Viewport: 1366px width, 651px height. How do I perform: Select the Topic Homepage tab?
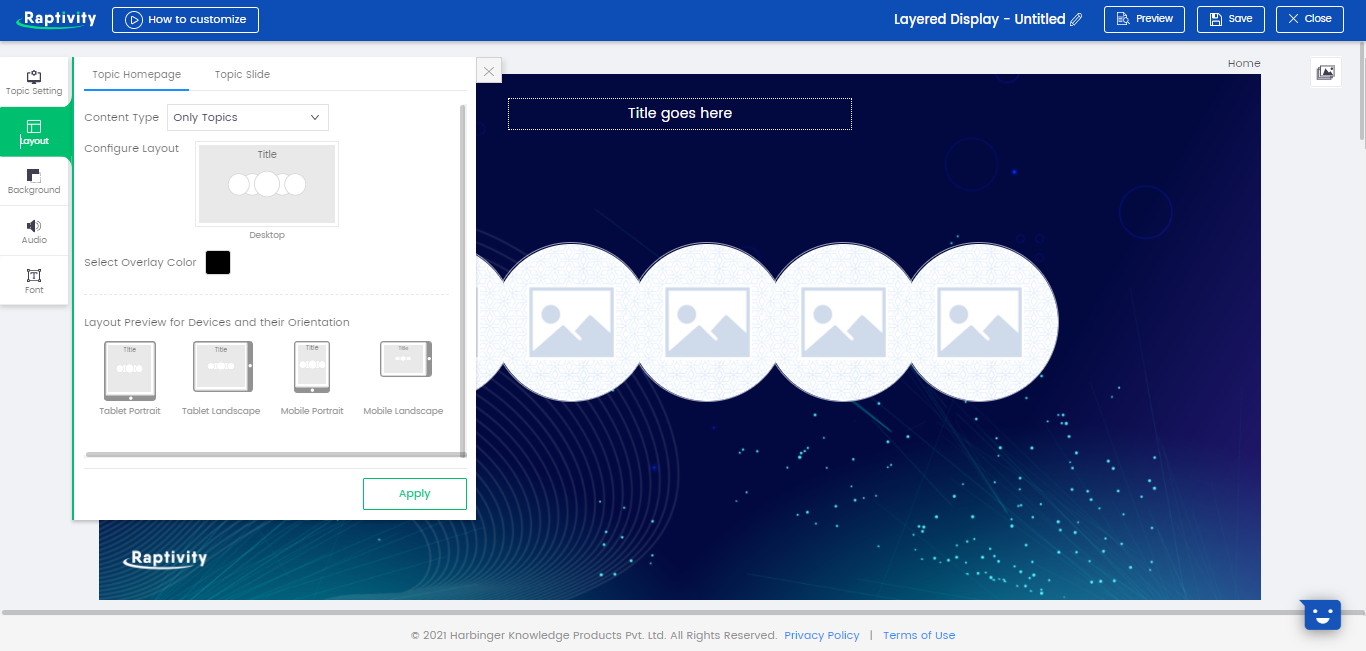tap(136, 74)
